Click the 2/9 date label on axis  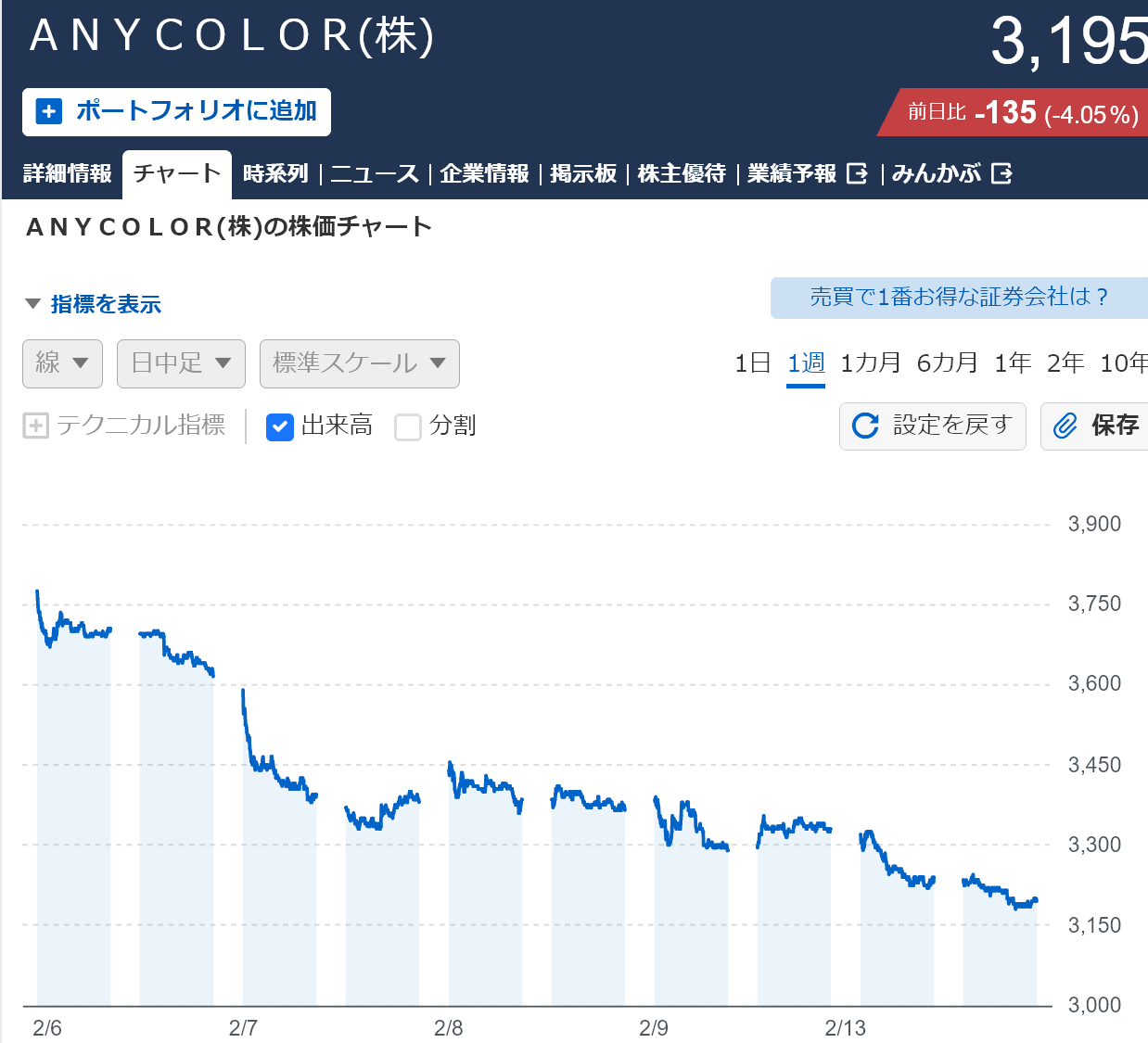pos(654,1027)
